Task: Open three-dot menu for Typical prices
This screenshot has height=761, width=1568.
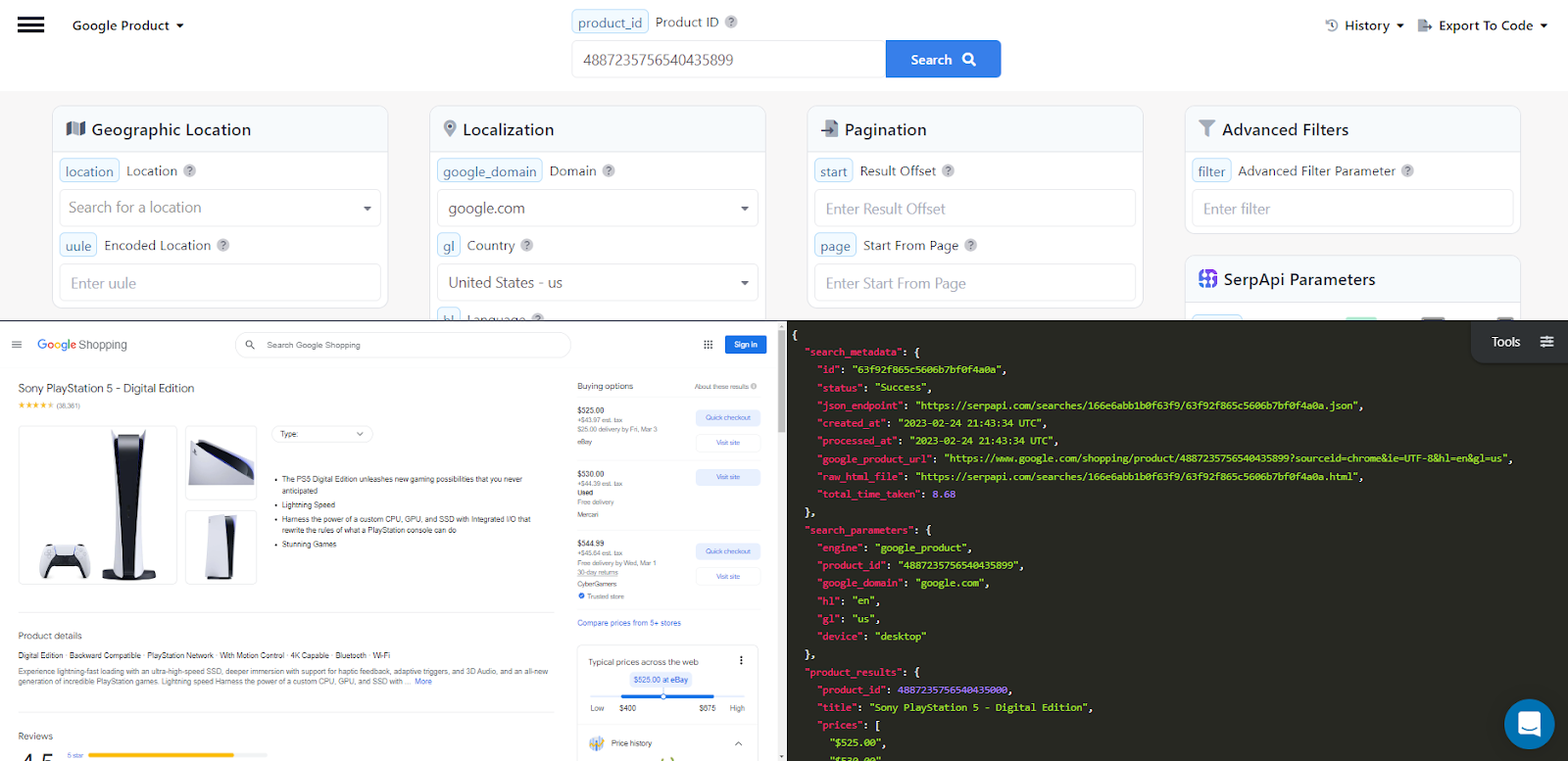Action: [x=741, y=660]
